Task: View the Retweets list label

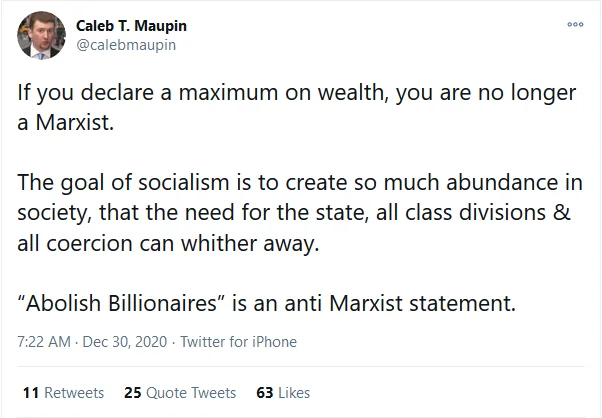Action: click(74, 393)
